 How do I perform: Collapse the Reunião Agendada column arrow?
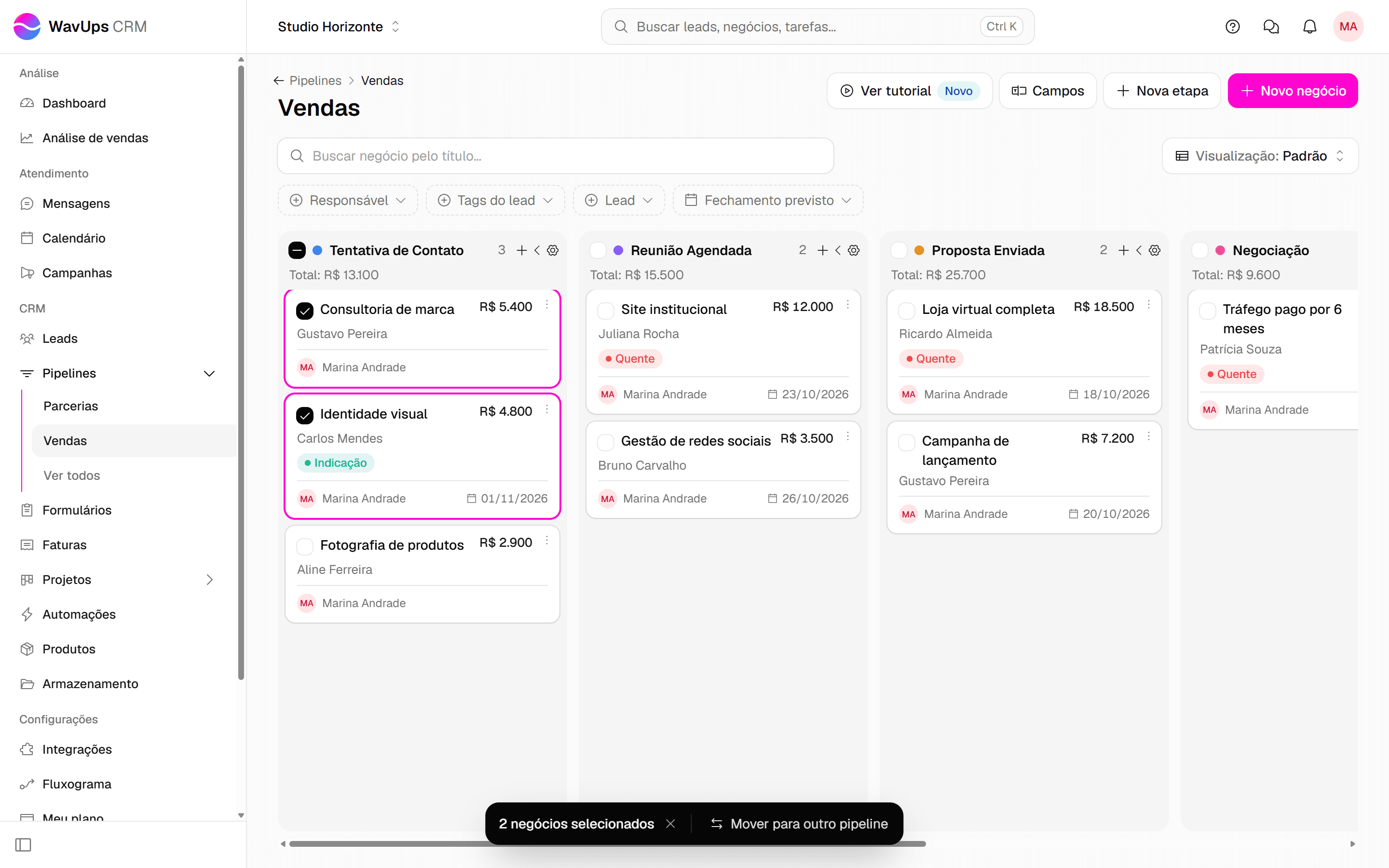(x=838, y=250)
